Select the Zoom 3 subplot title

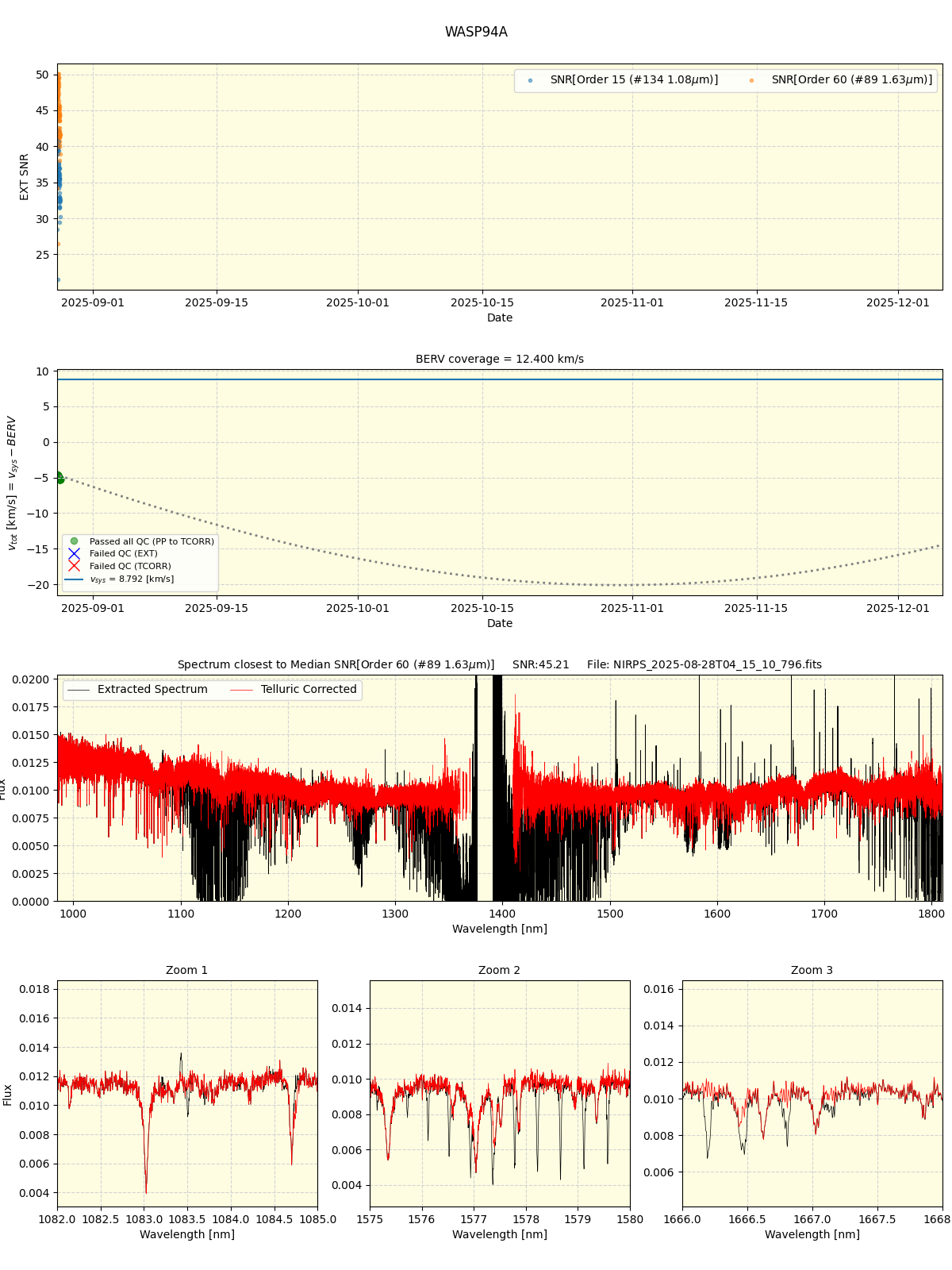[x=812, y=970]
